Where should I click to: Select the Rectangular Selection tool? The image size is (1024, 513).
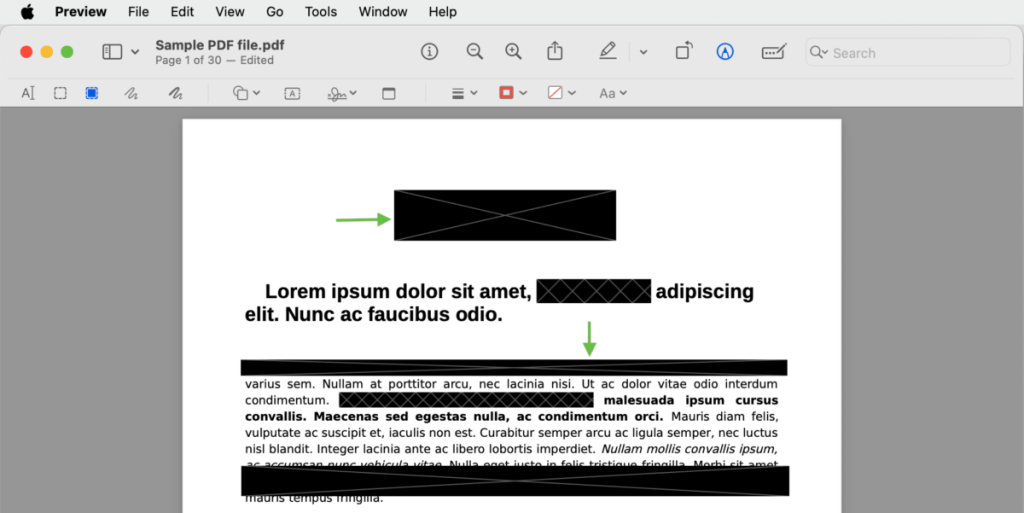tap(60, 93)
